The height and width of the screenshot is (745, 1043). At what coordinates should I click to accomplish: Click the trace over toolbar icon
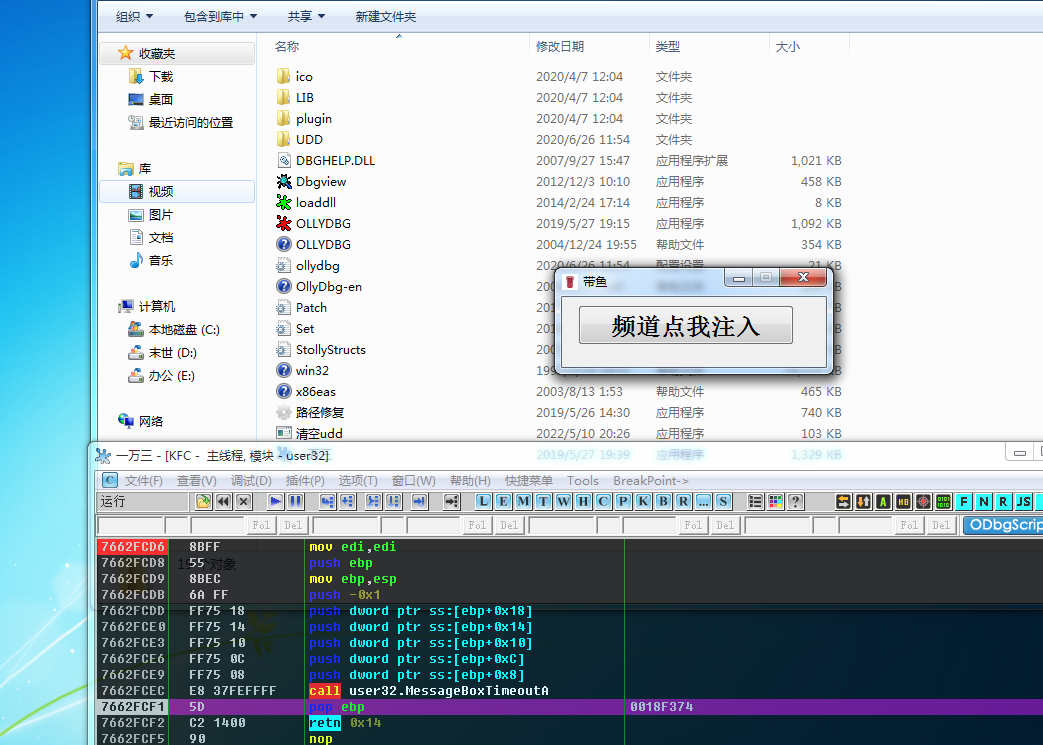(393, 501)
